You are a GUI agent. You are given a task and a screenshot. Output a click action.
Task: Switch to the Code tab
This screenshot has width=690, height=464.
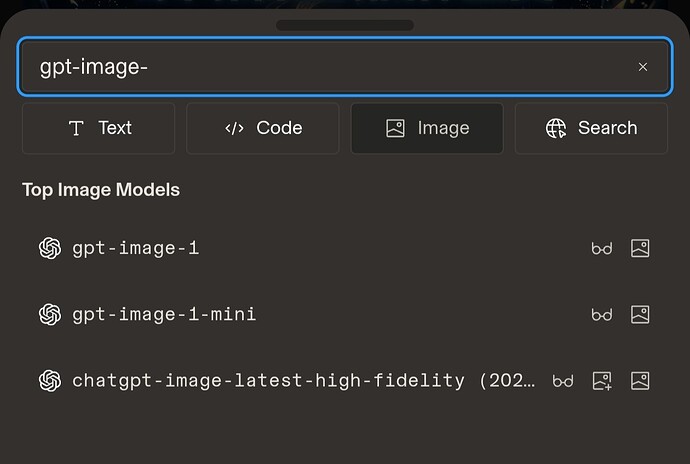tap(263, 128)
